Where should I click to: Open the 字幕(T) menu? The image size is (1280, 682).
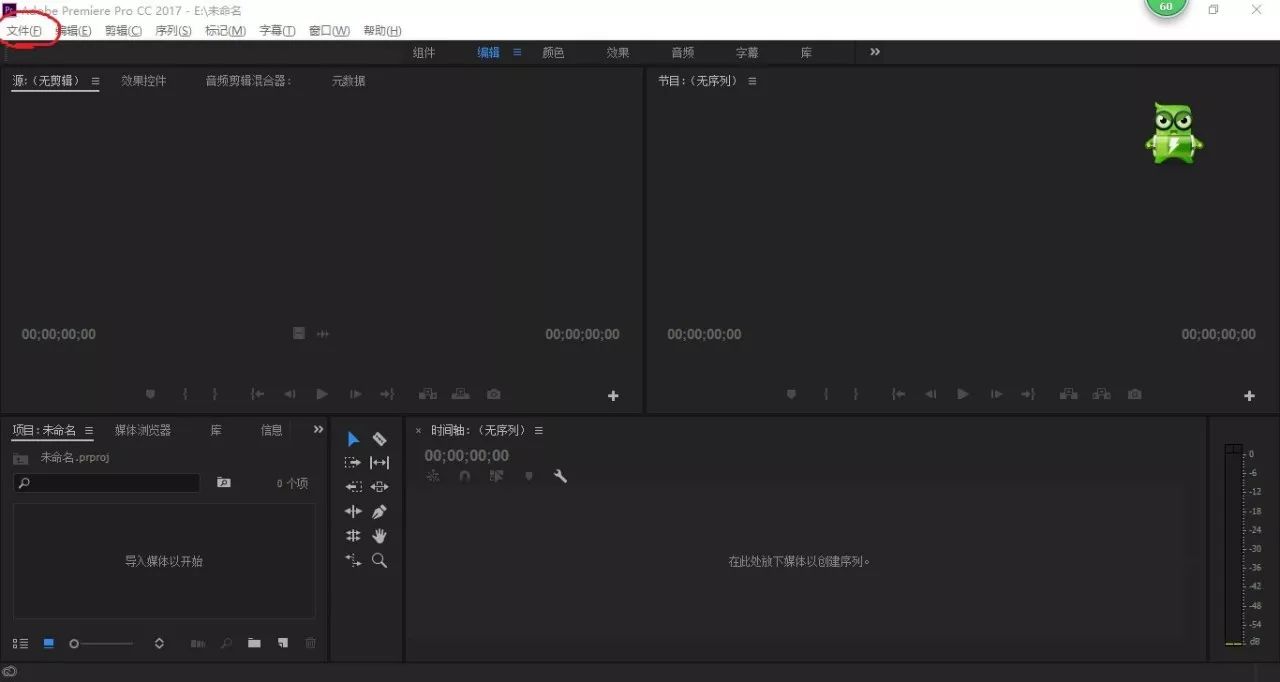coord(277,31)
